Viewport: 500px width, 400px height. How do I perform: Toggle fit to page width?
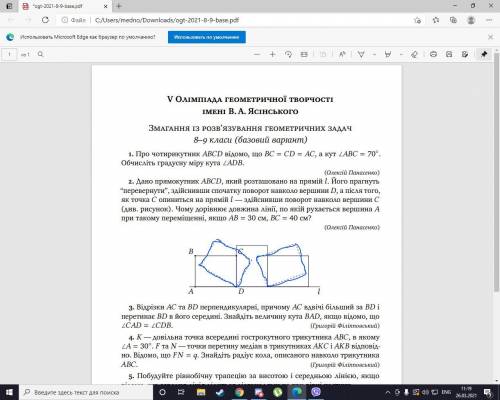click(304, 54)
